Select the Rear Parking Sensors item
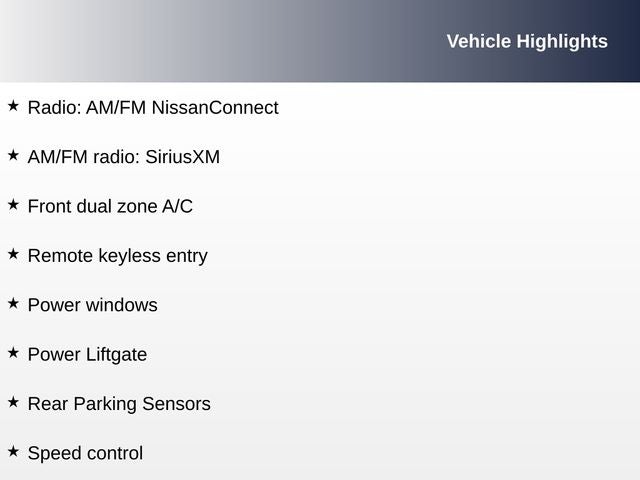The image size is (640, 480). click(x=119, y=404)
